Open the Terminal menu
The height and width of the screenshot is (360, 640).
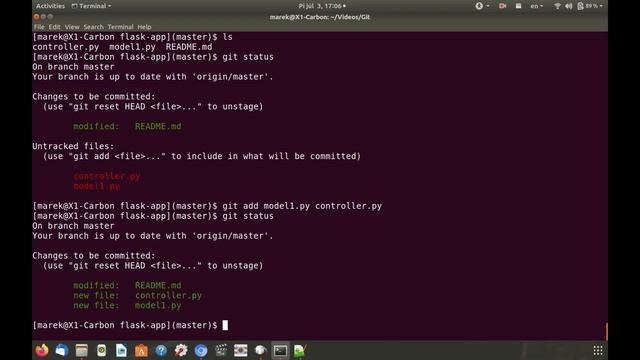click(120, 27)
